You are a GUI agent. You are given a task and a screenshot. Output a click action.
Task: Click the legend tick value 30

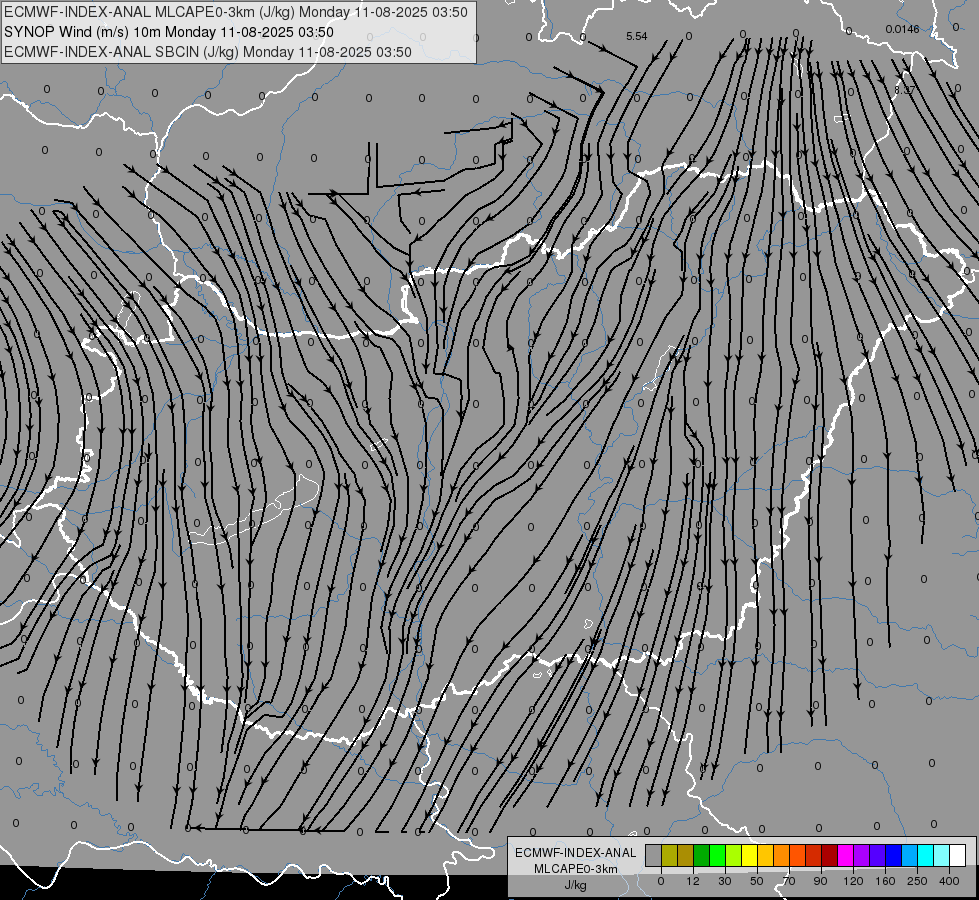click(725, 881)
